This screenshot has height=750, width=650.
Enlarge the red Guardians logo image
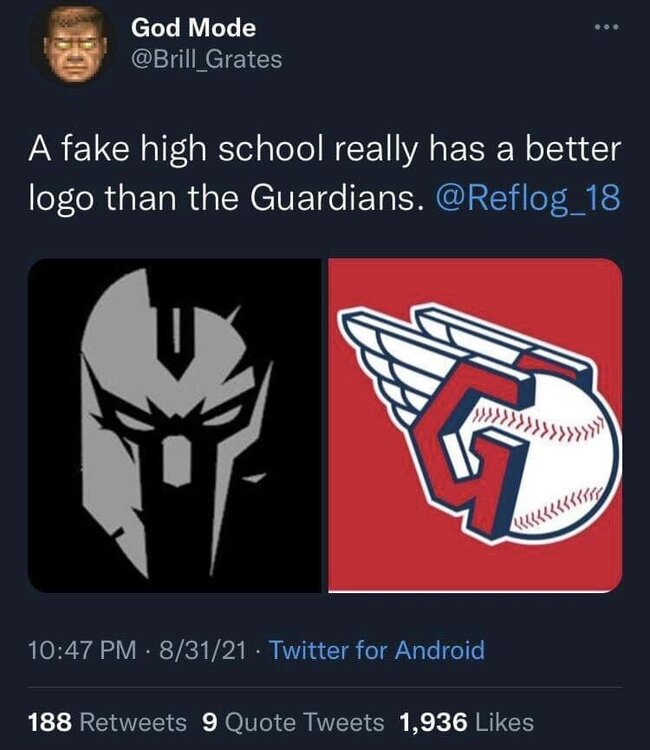point(475,425)
